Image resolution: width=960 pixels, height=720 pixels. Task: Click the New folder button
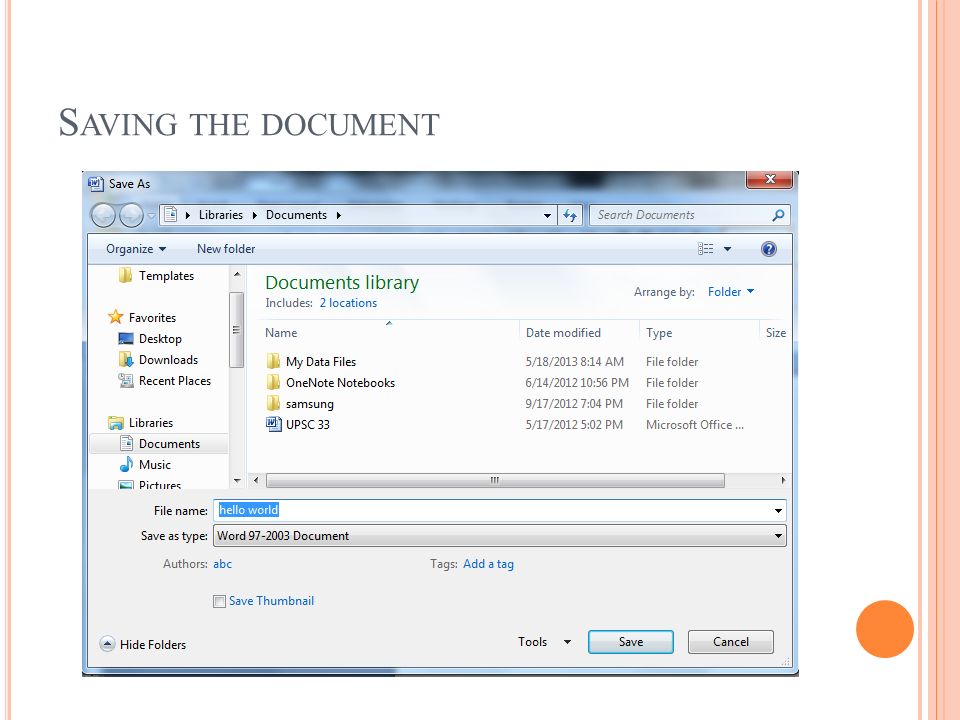(226, 249)
